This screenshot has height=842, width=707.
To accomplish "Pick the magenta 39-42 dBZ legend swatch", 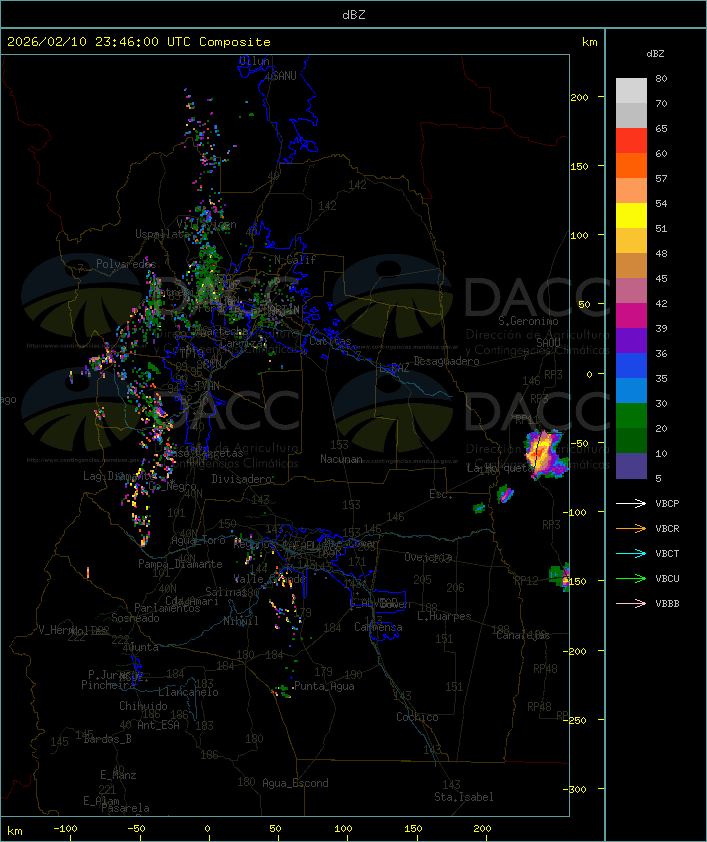I will point(631,315).
